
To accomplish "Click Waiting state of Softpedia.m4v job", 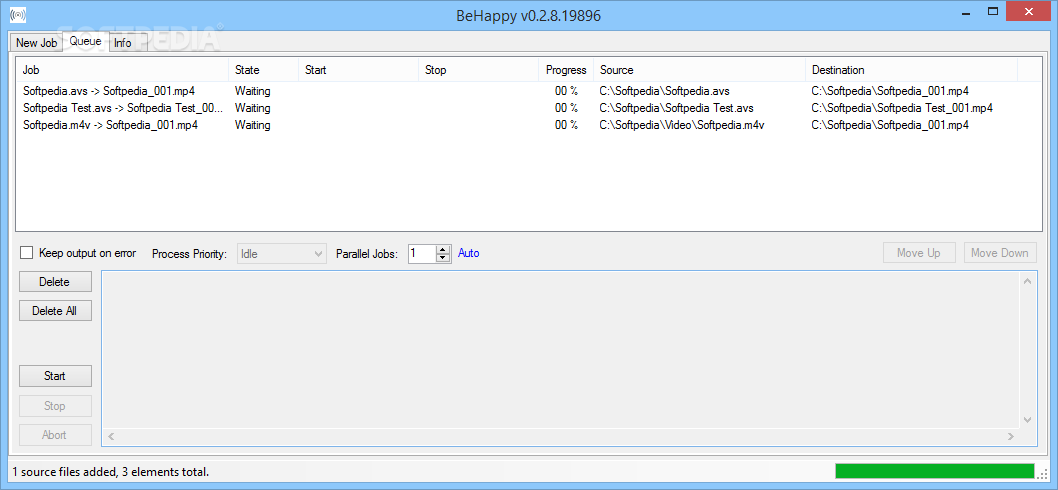I will [252, 124].
